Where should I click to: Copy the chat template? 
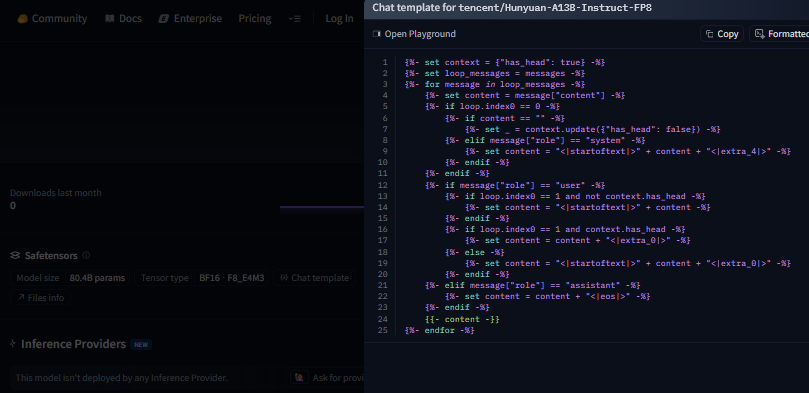click(722, 34)
